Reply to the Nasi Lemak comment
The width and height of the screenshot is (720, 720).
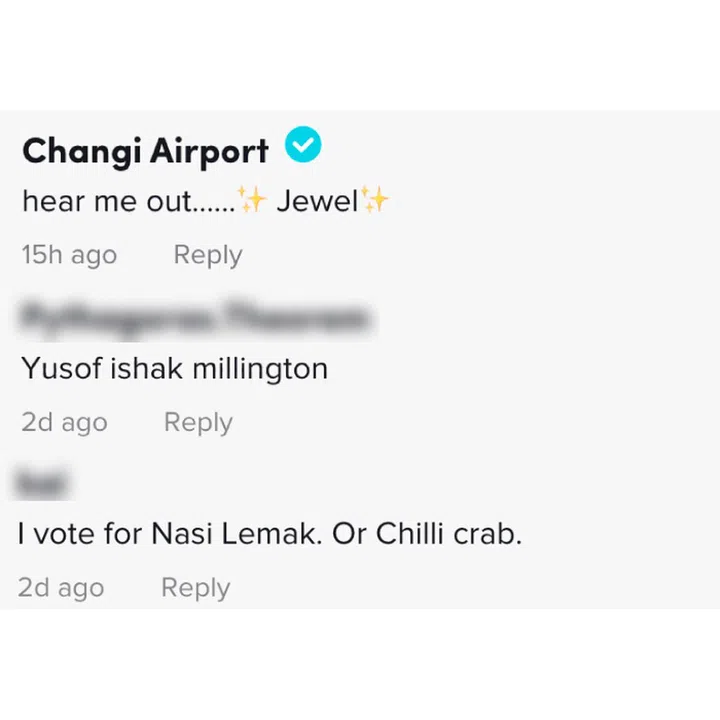pyautogui.click(x=195, y=588)
